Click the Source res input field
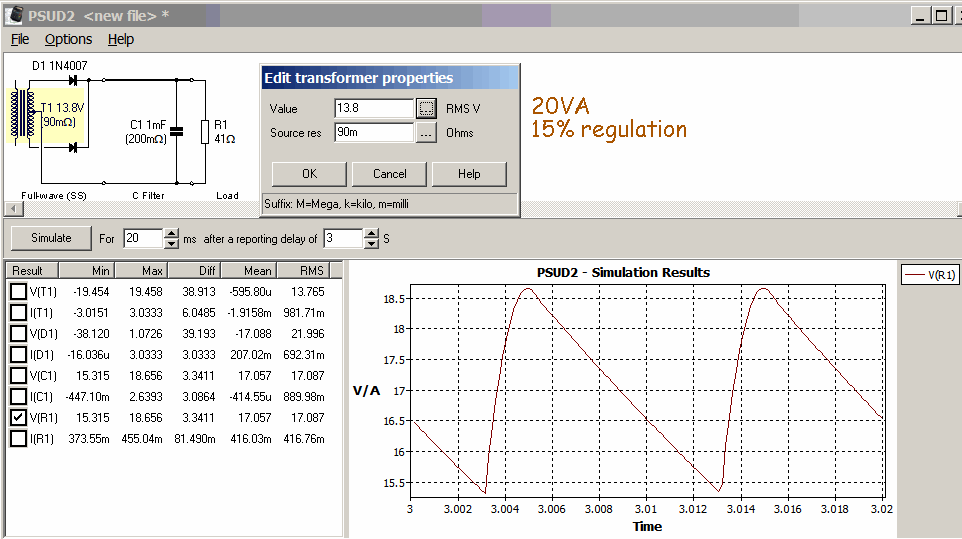Viewport: 962px width, 539px height. click(374, 132)
